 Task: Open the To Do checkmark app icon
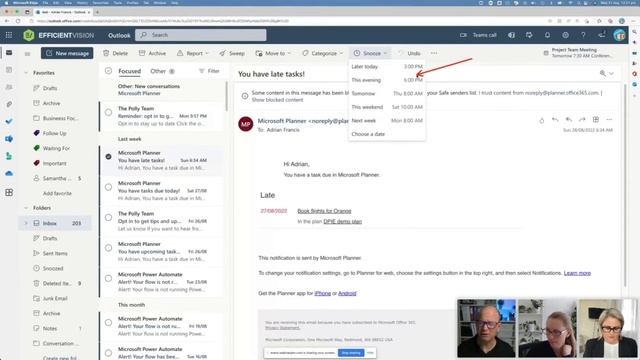coord(9,121)
